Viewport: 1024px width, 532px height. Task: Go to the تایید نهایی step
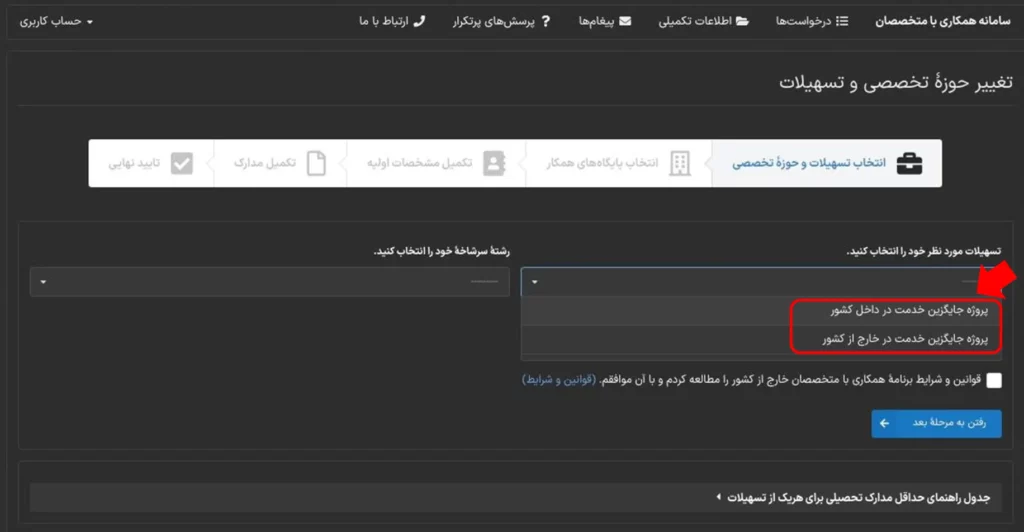tap(151, 163)
